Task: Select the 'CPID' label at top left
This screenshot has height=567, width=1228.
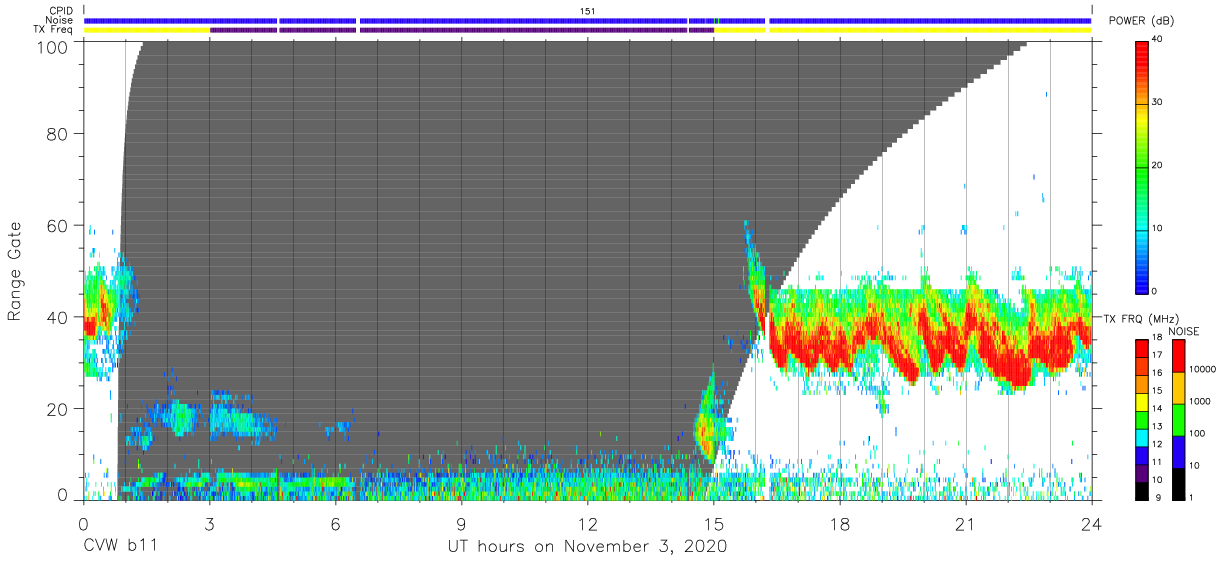Action: tap(63, 11)
